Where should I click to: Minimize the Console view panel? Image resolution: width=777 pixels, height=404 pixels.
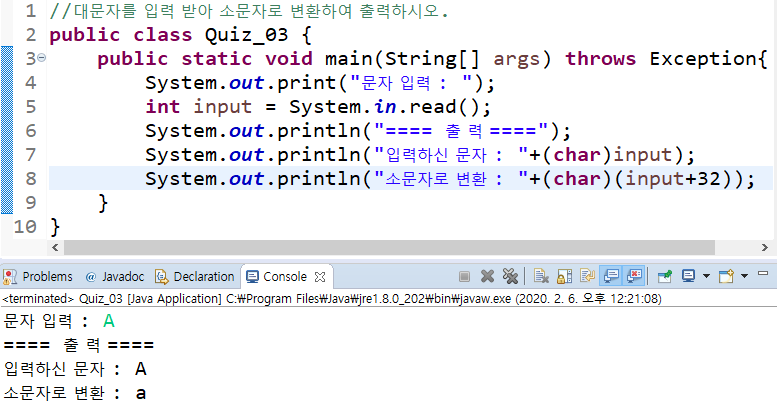pos(763,273)
